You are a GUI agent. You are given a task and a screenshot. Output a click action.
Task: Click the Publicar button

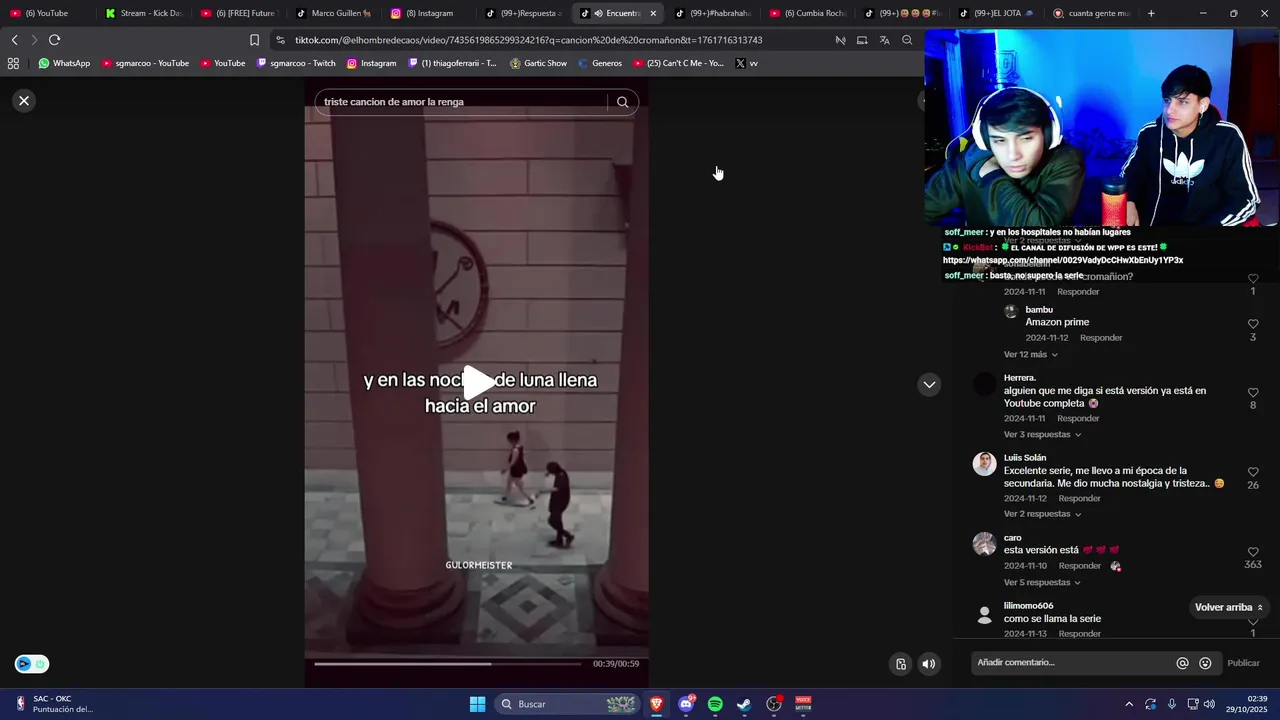click(1243, 663)
